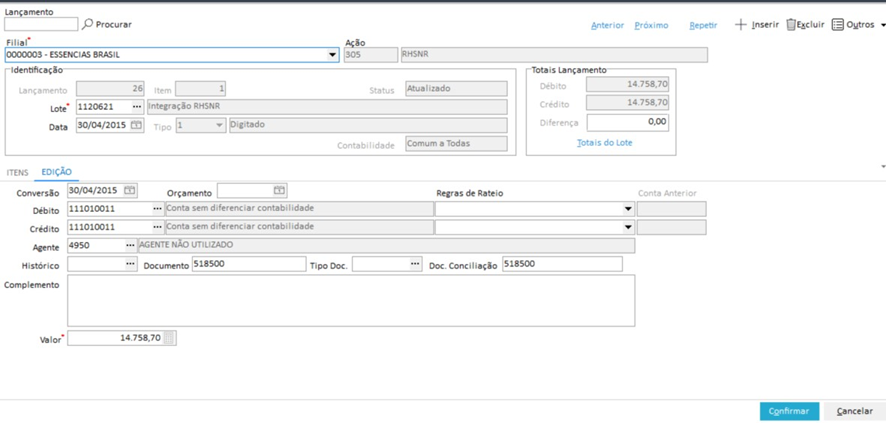
Task: Click the Doc. Conciliação field
Action: [x=562, y=264]
